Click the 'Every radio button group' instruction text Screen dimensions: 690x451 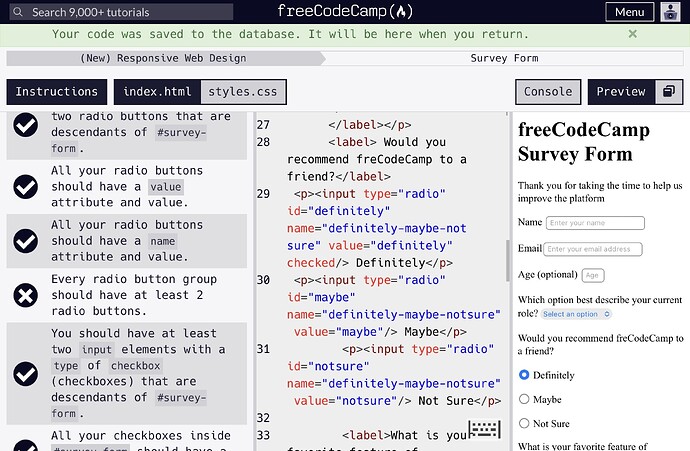(x=134, y=295)
